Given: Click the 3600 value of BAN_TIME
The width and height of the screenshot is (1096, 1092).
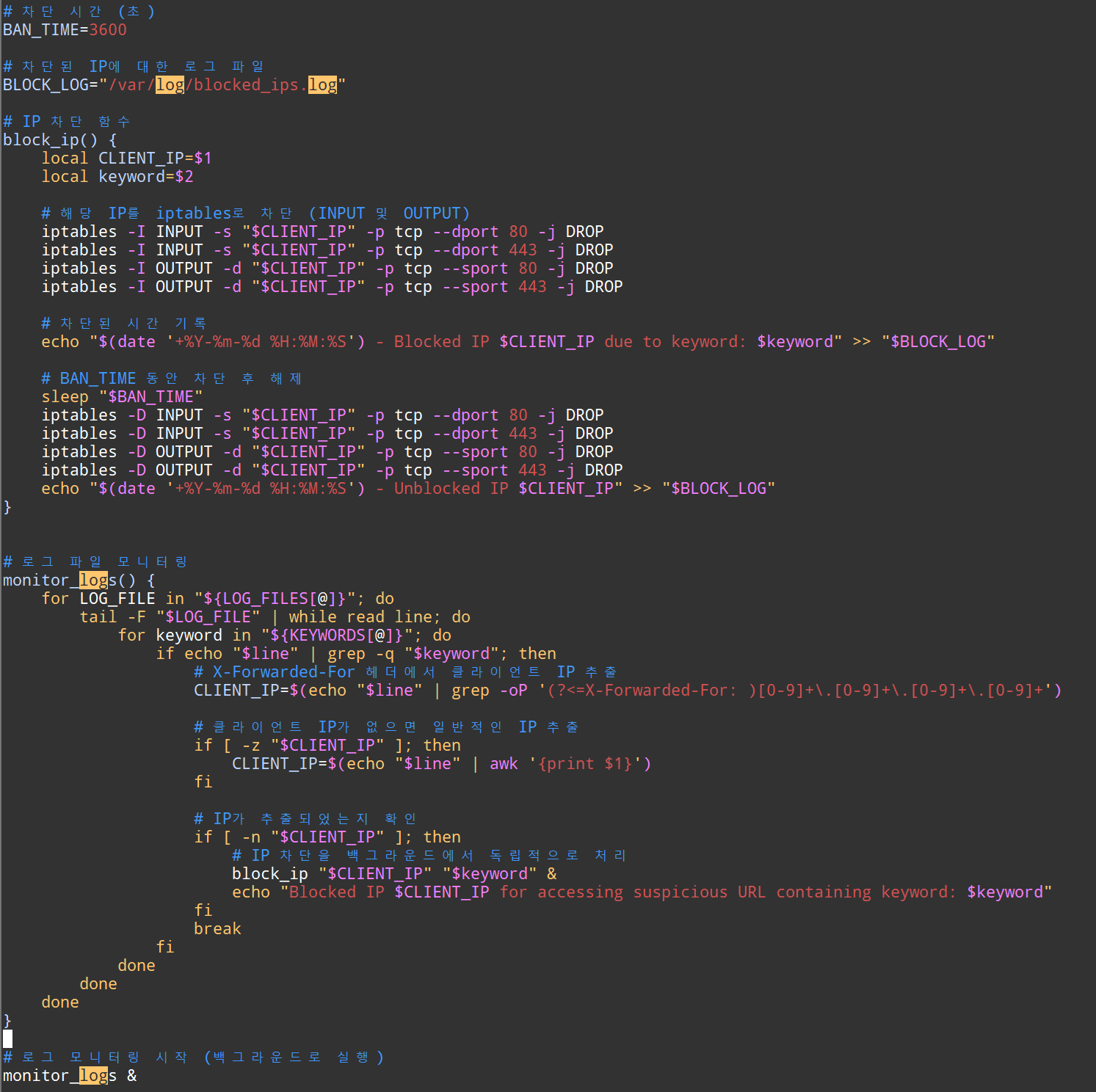Looking at the screenshot, I should tap(108, 30).
